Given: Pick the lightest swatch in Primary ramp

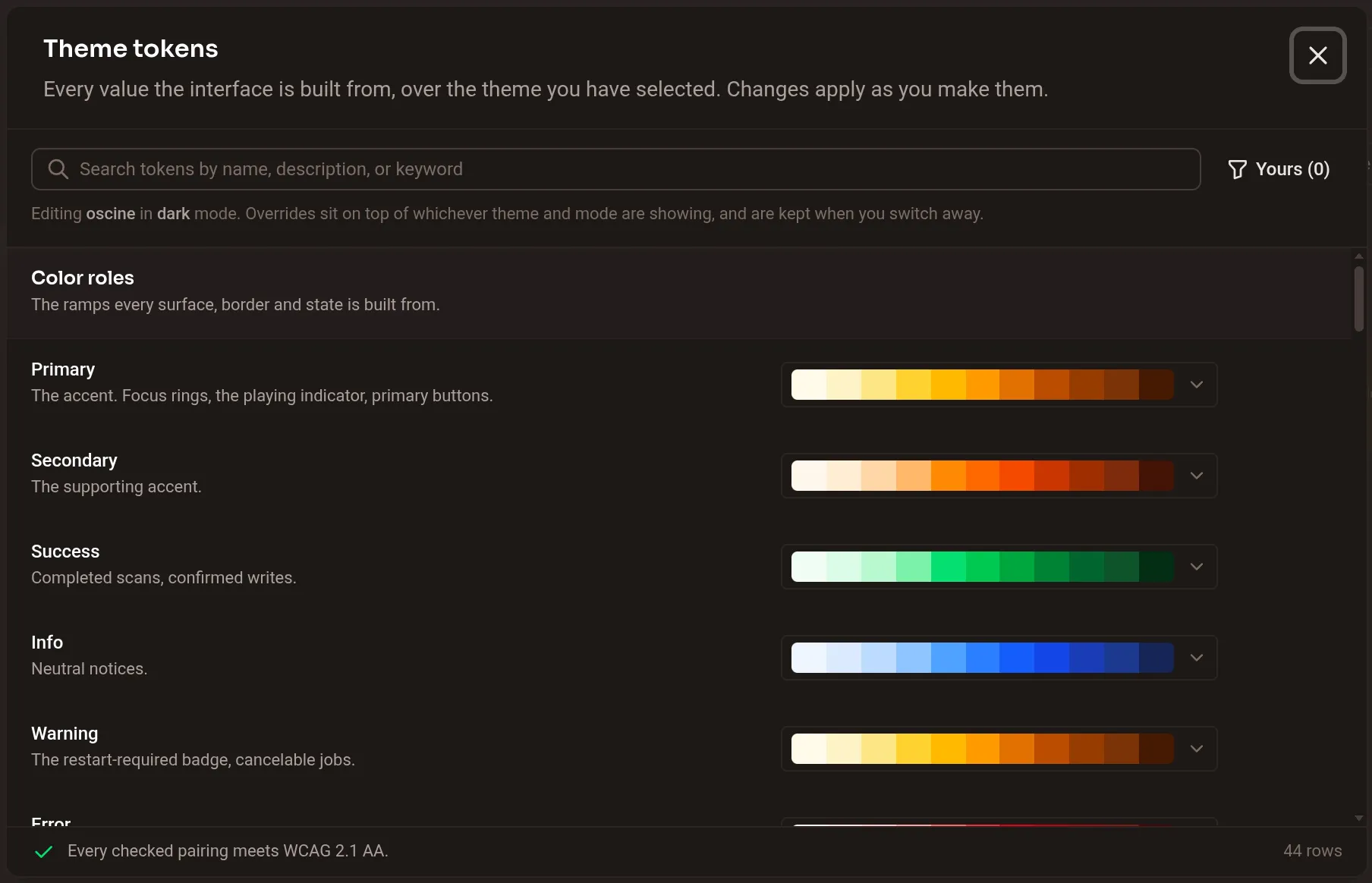Looking at the screenshot, I should [809, 385].
